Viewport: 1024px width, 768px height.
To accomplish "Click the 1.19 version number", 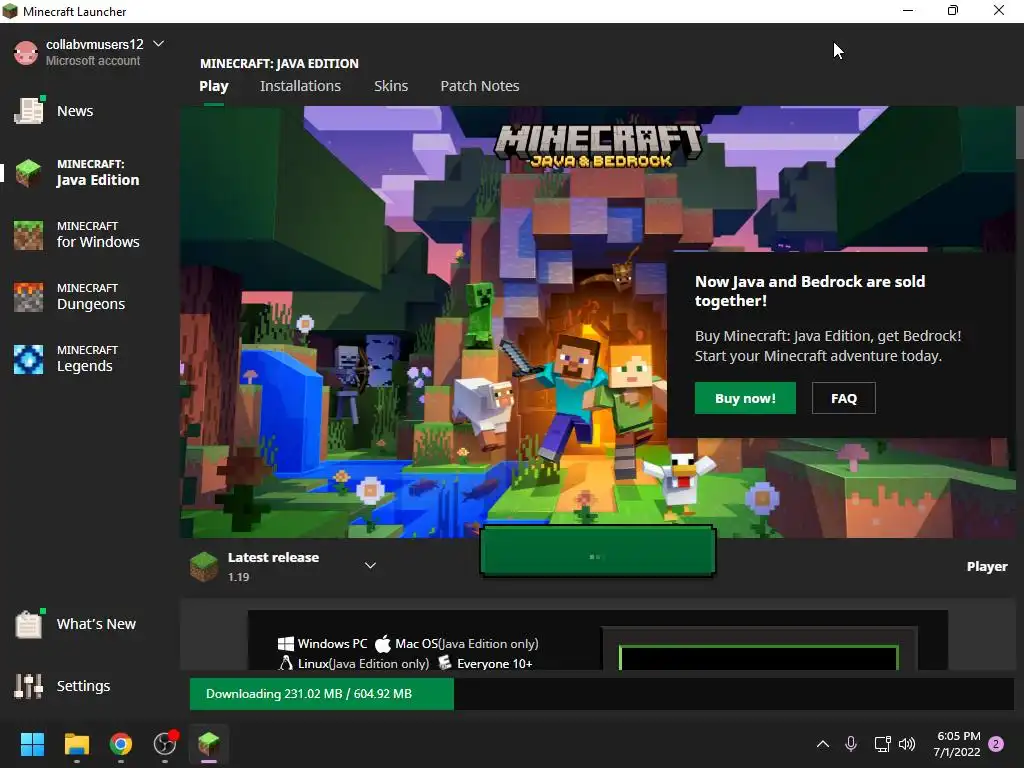I will 238,577.
